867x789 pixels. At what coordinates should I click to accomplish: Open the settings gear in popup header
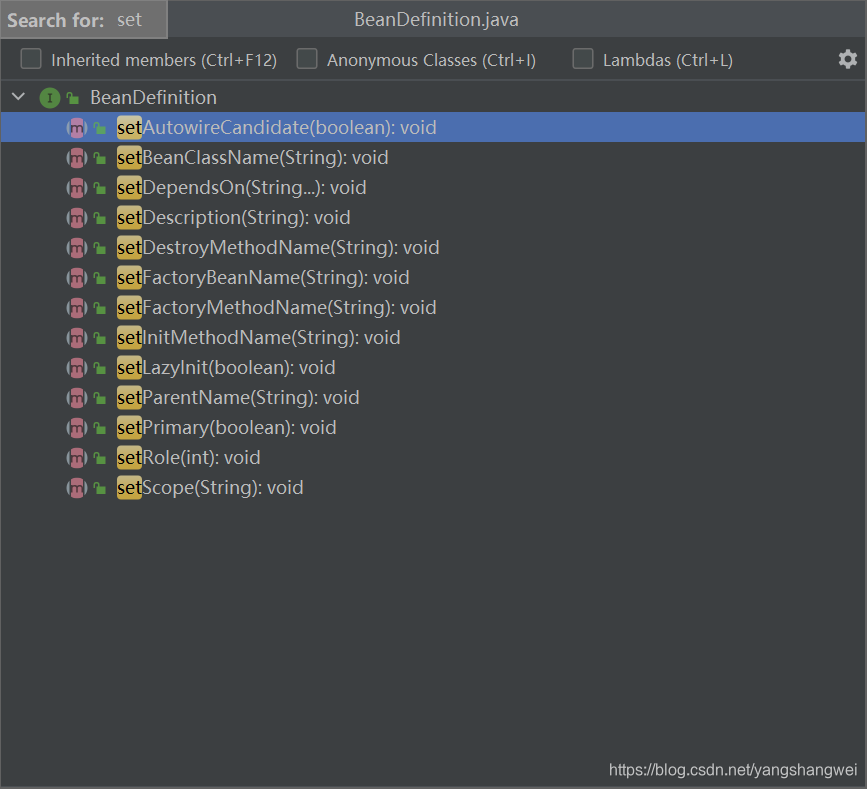tap(847, 59)
